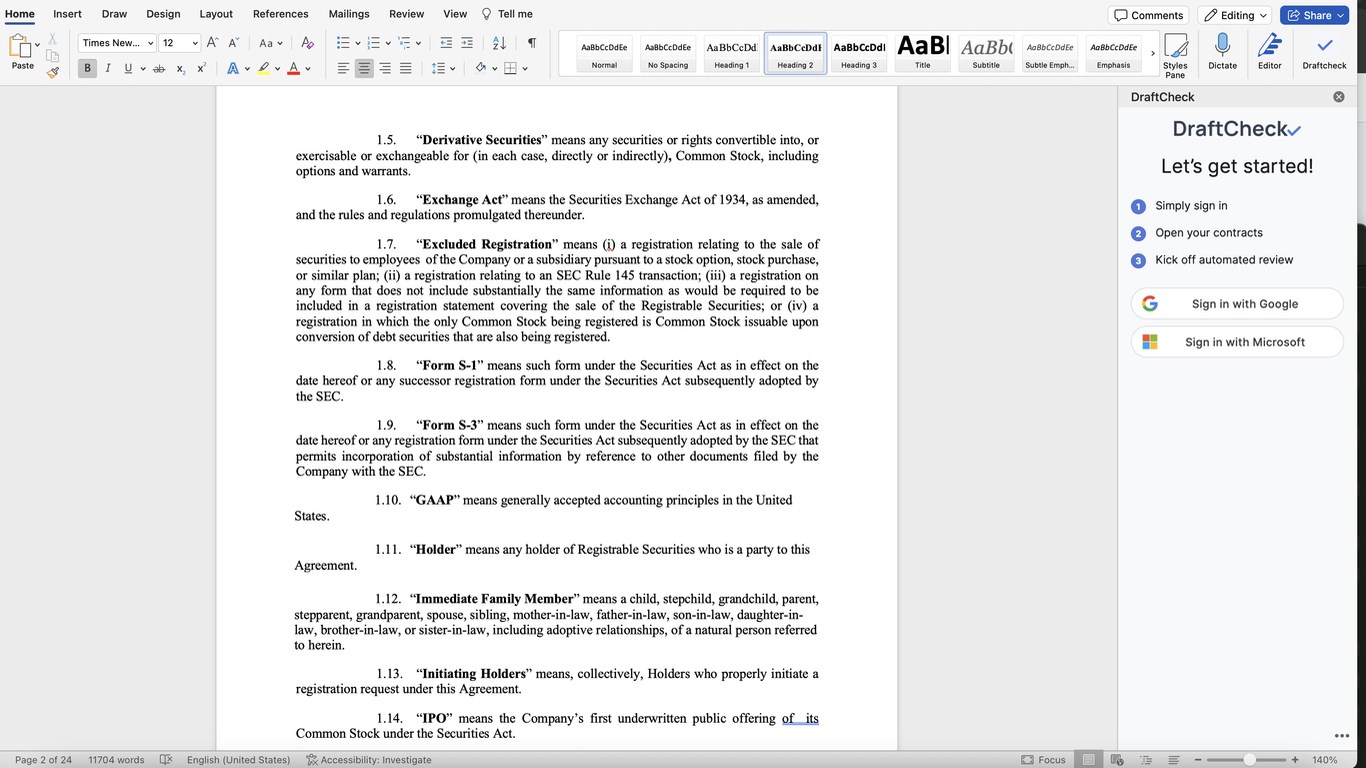
Task: Open the Editor tool
Action: [1269, 52]
